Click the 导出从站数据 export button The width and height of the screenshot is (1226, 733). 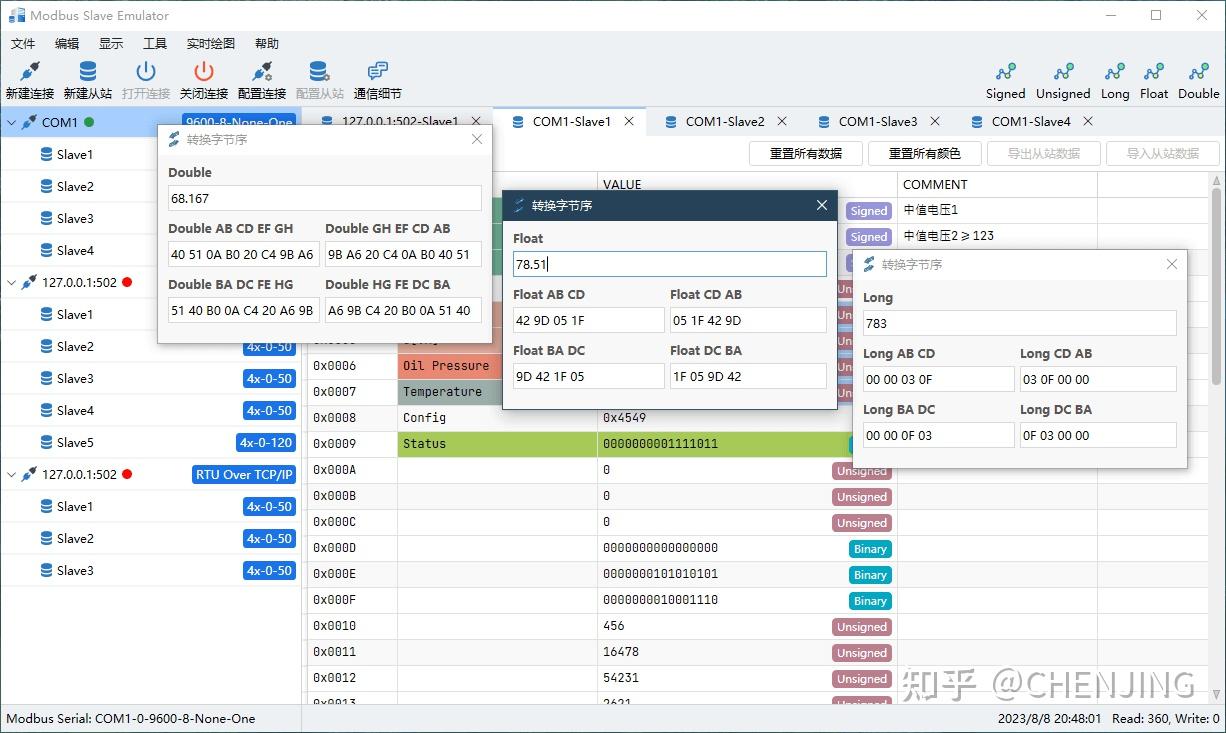[1043, 153]
